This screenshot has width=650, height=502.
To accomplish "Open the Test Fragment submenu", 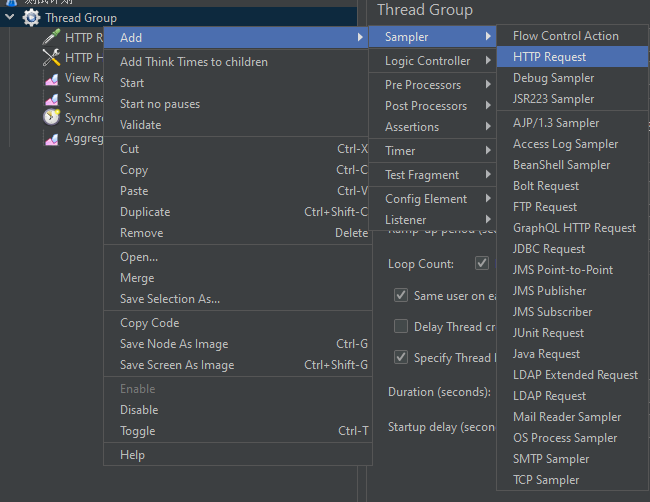I will pyautogui.click(x=432, y=175).
